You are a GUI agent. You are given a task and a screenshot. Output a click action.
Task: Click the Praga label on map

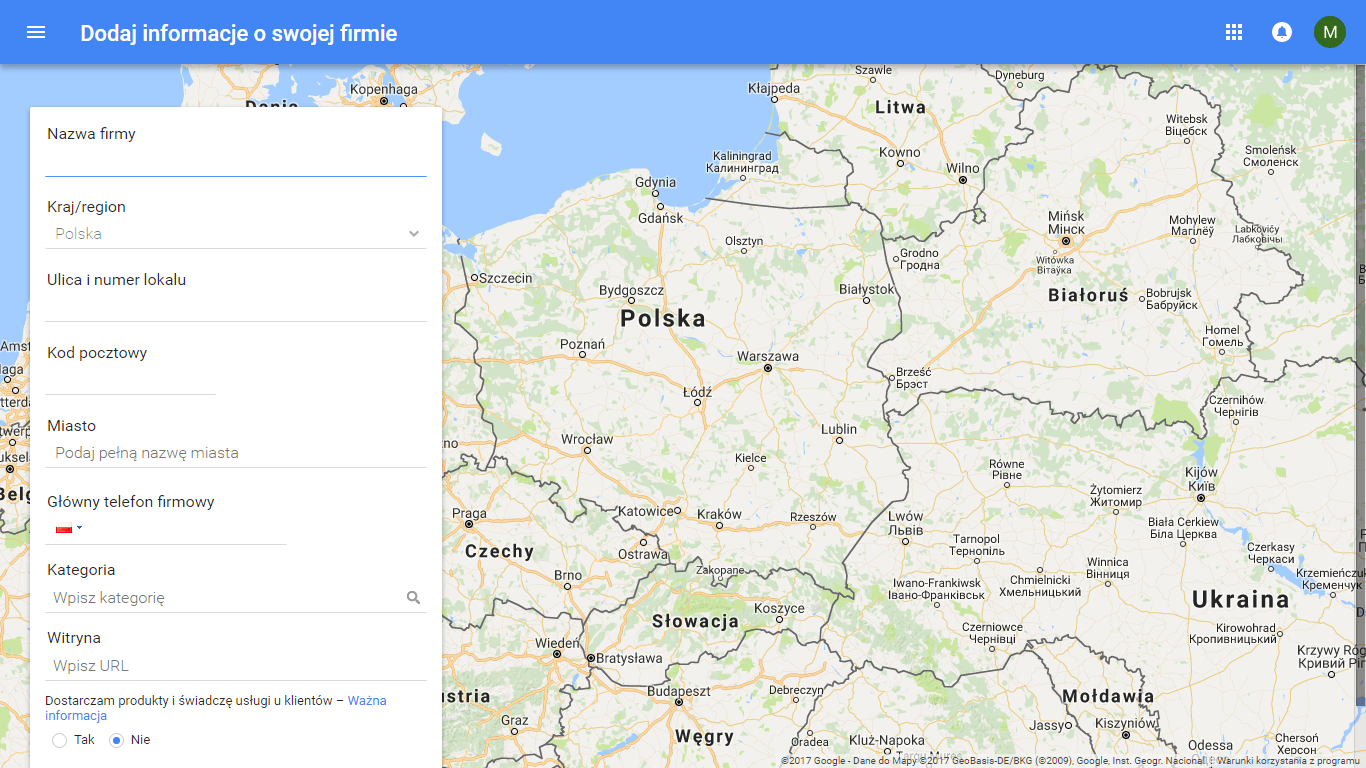[469, 514]
